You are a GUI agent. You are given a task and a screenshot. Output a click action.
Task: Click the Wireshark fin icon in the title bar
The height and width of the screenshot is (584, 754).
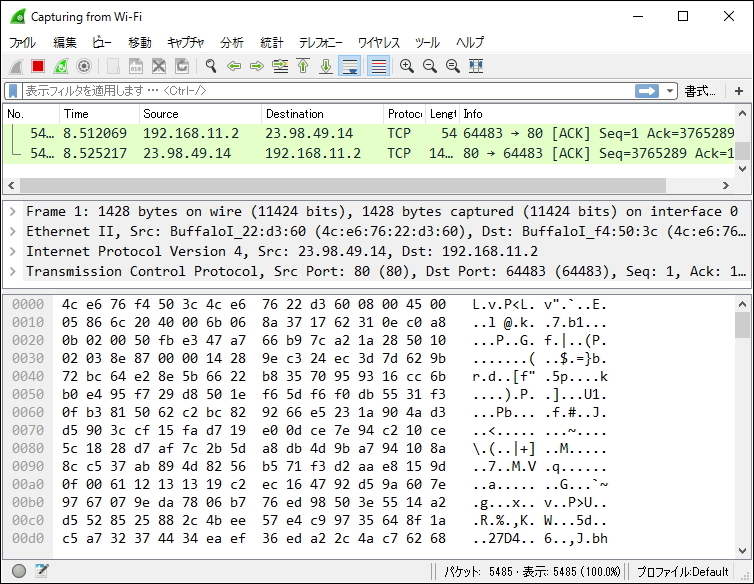click(x=17, y=17)
